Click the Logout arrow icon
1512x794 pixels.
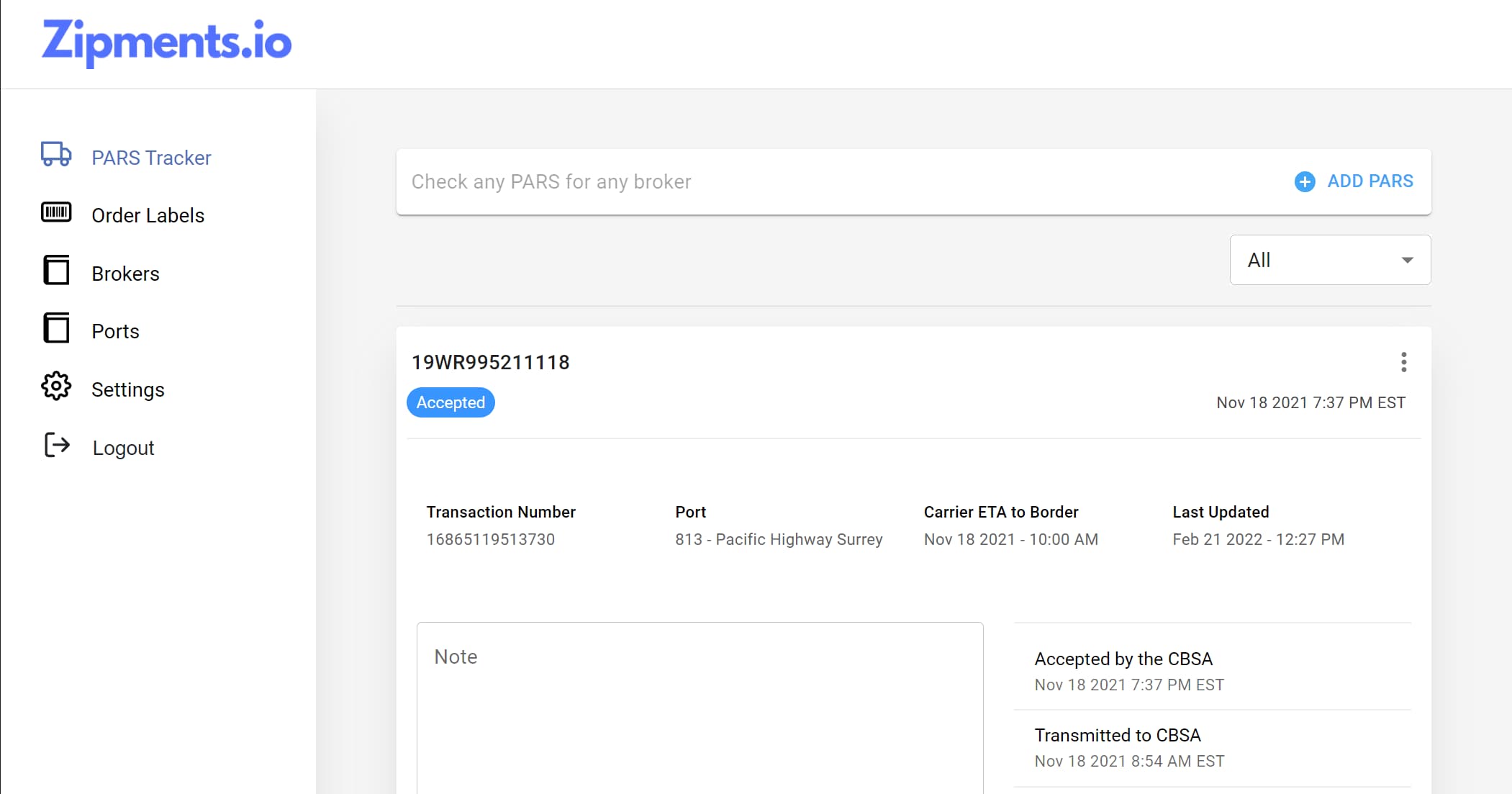[57, 445]
